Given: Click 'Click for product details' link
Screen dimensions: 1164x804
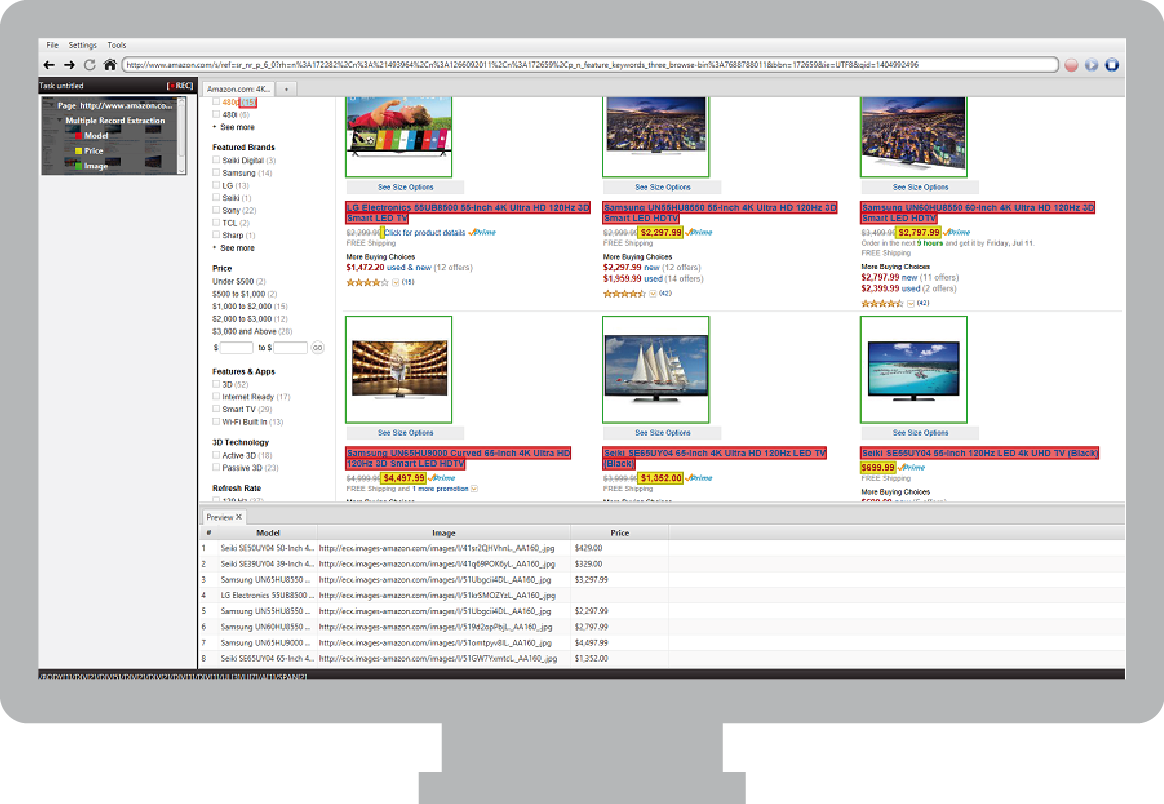Looking at the screenshot, I should tap(425, 232).
